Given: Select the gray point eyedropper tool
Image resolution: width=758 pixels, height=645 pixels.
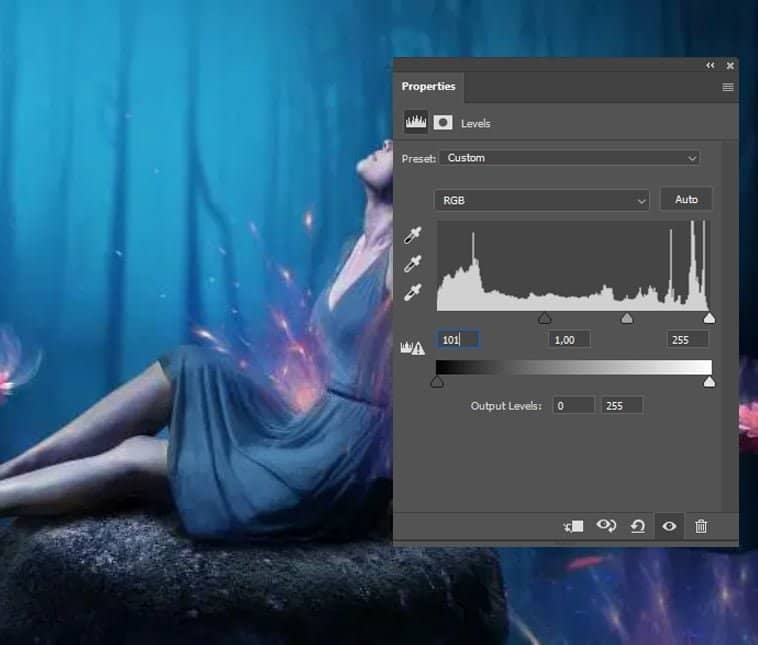Looking at the screenshot, I should point(413,264).
